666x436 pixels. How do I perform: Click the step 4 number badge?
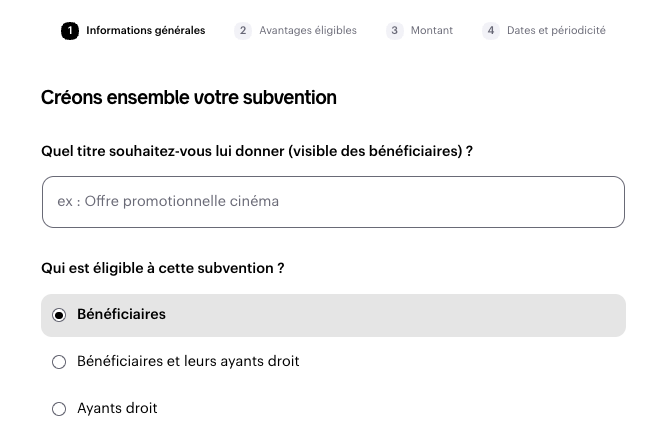point(491,31)
